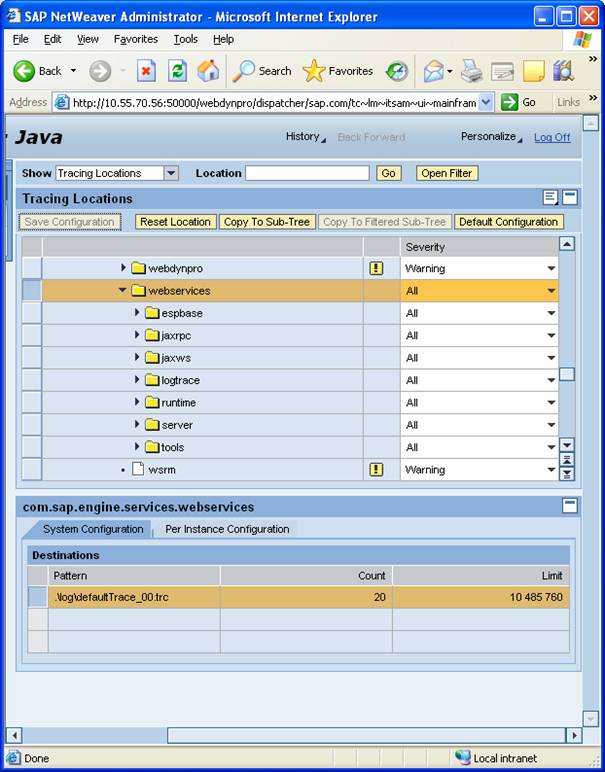Select the row selector beside espbase
The image size is (605, 772).
(32, 313)
